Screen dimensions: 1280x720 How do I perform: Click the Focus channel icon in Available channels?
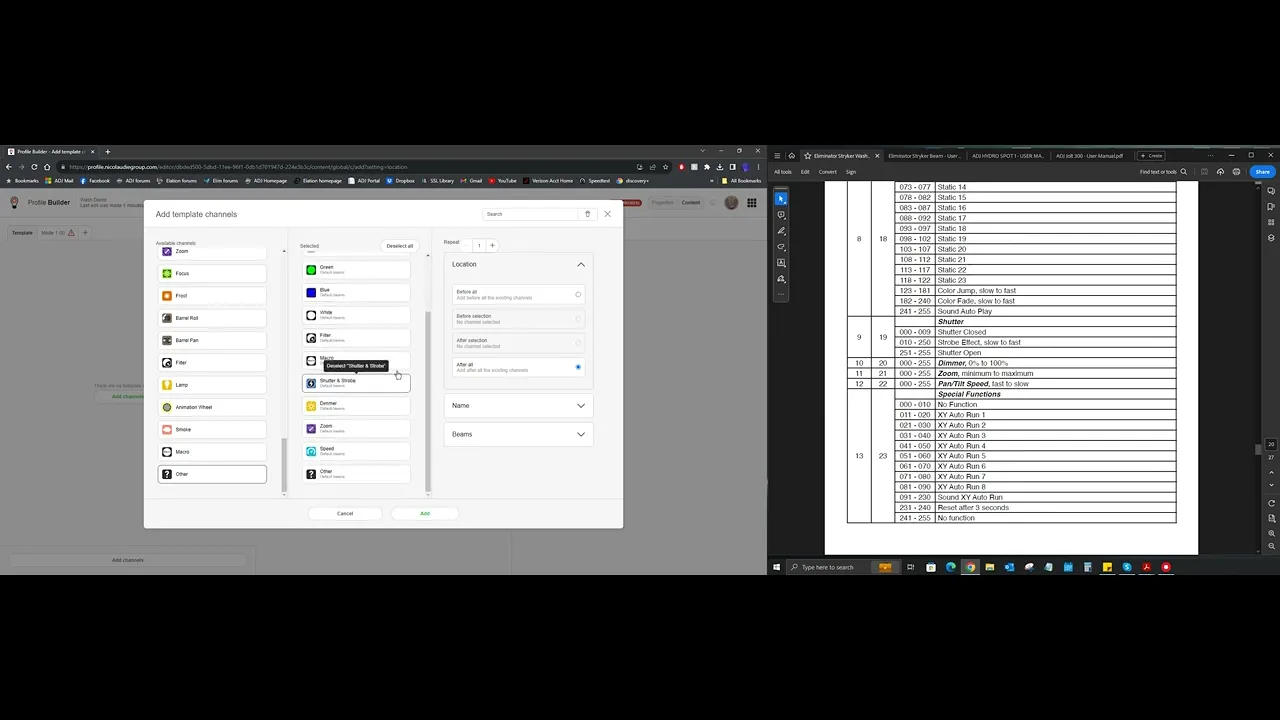tap(167, 274)
